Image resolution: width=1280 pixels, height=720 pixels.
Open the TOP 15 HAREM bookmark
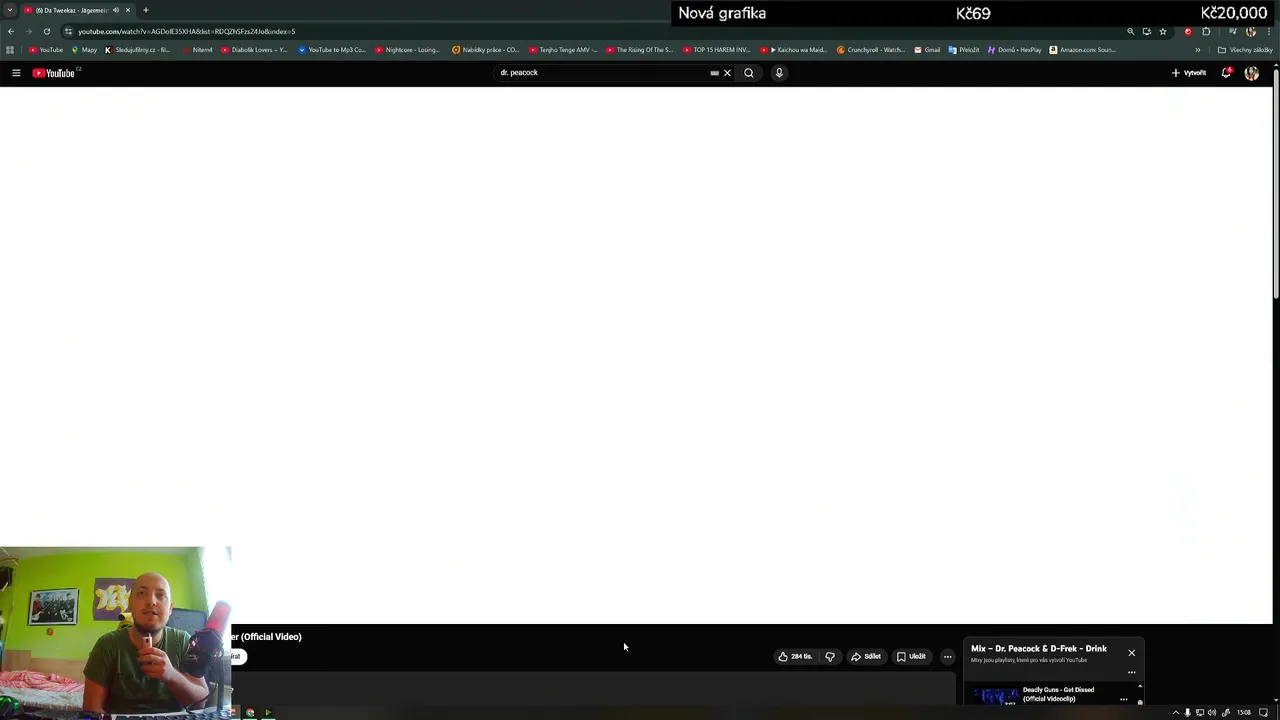(x=717, y=50)
